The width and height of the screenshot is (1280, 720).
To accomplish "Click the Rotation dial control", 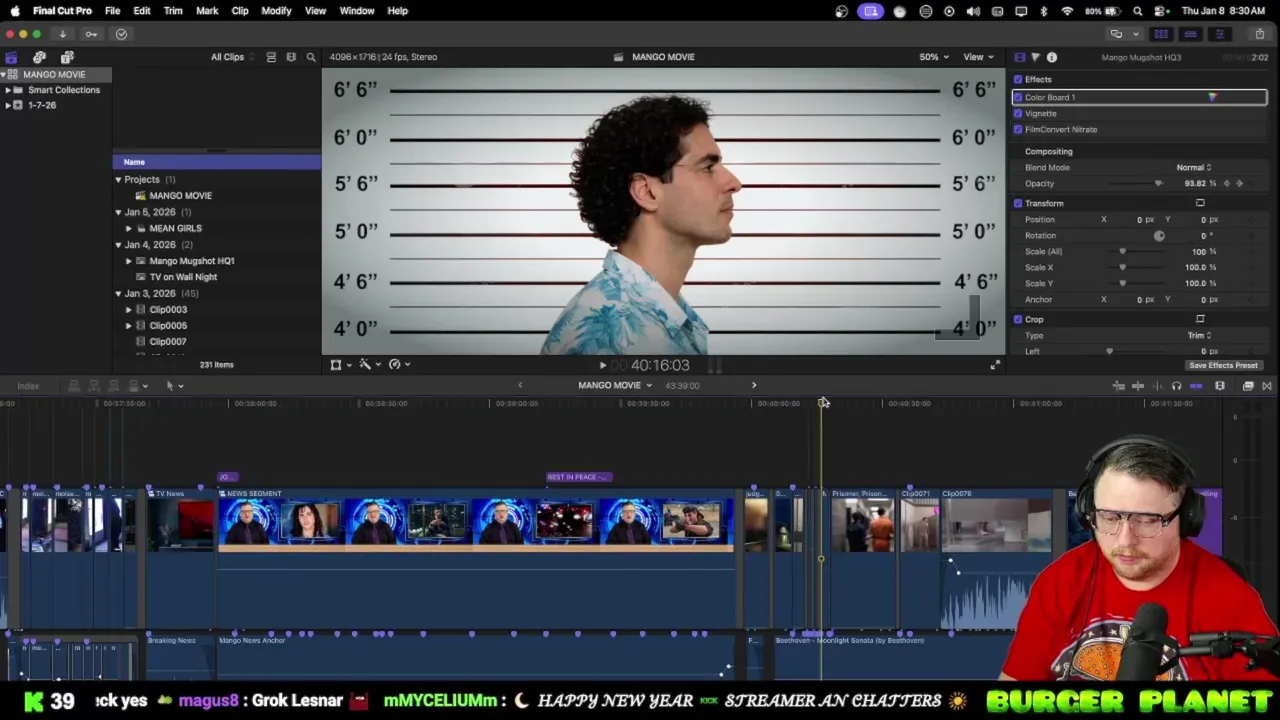I will (1159, 236).
